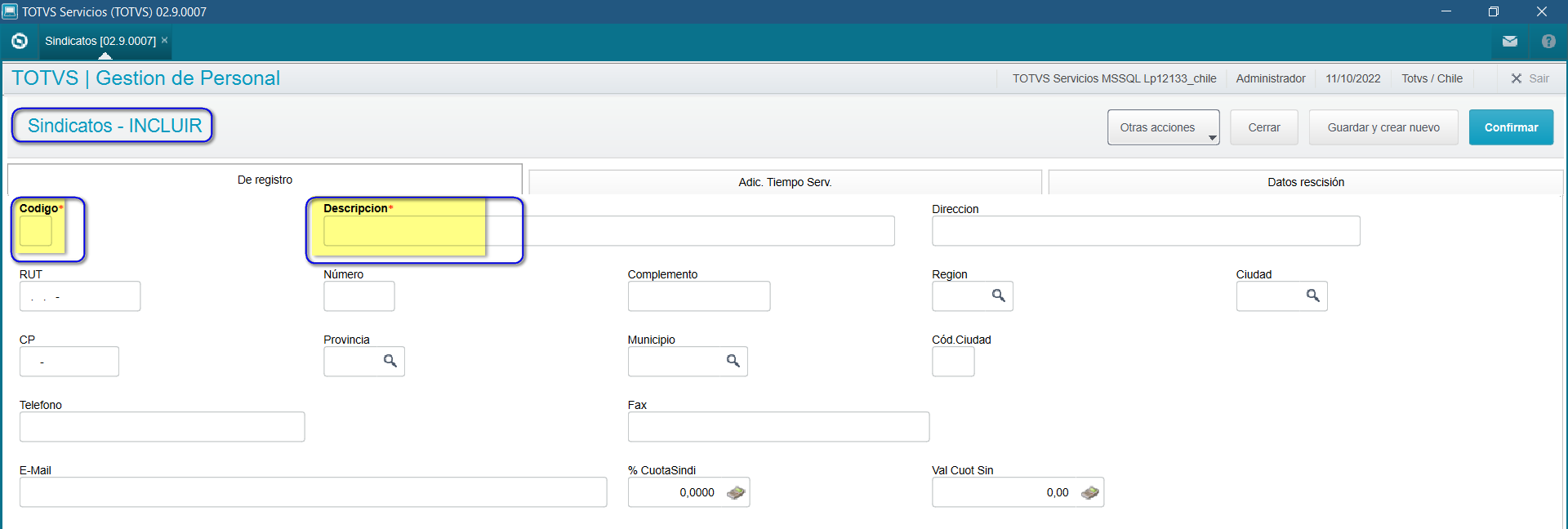Image resolution: width=1568 pixels, height=529 pixels.
Task: Click the Totvs / Chile label
Action: tap(1432, 78)
